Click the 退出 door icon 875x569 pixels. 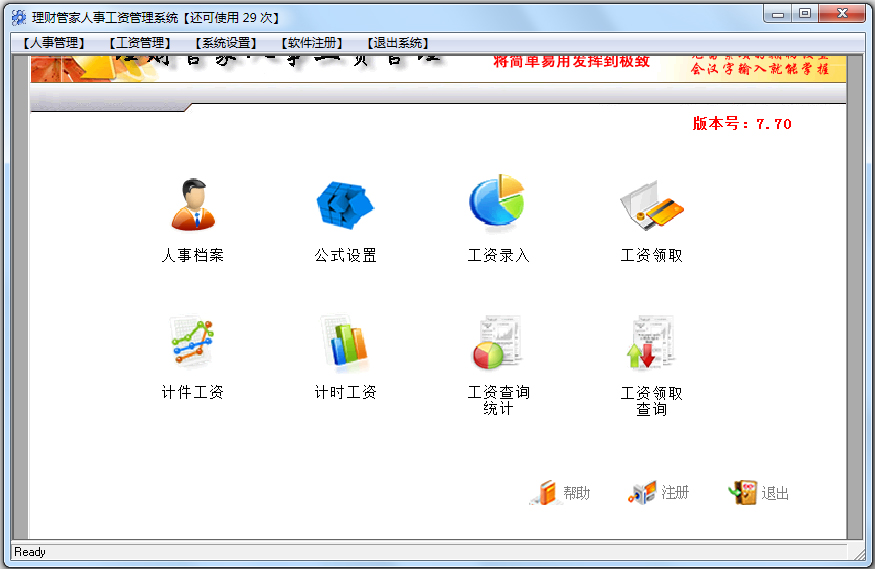(x=743, y=493)
